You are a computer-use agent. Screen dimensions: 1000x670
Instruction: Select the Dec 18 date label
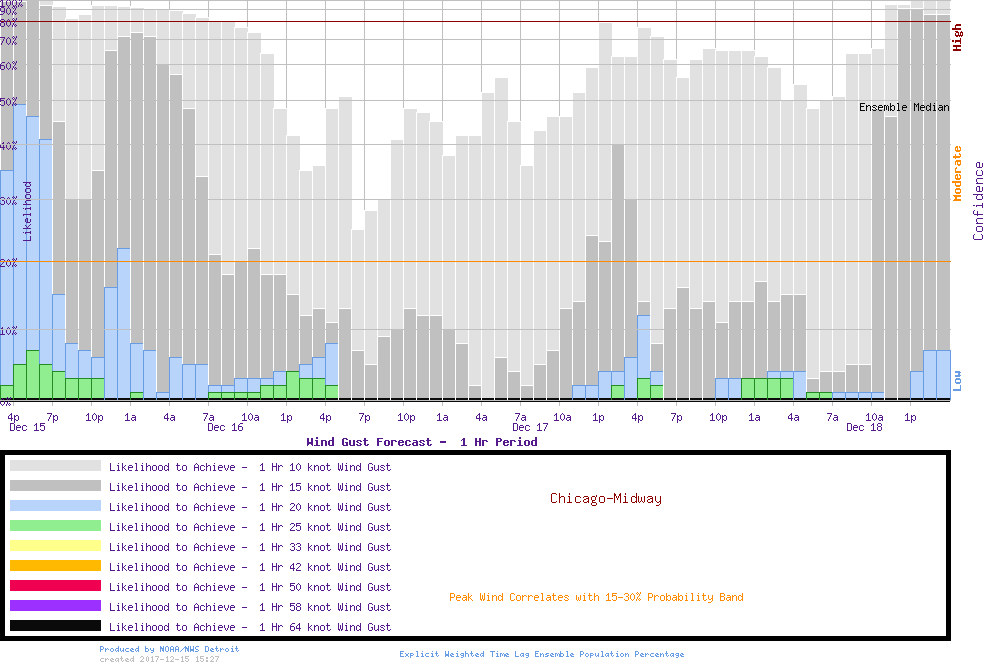coord(864,428)
